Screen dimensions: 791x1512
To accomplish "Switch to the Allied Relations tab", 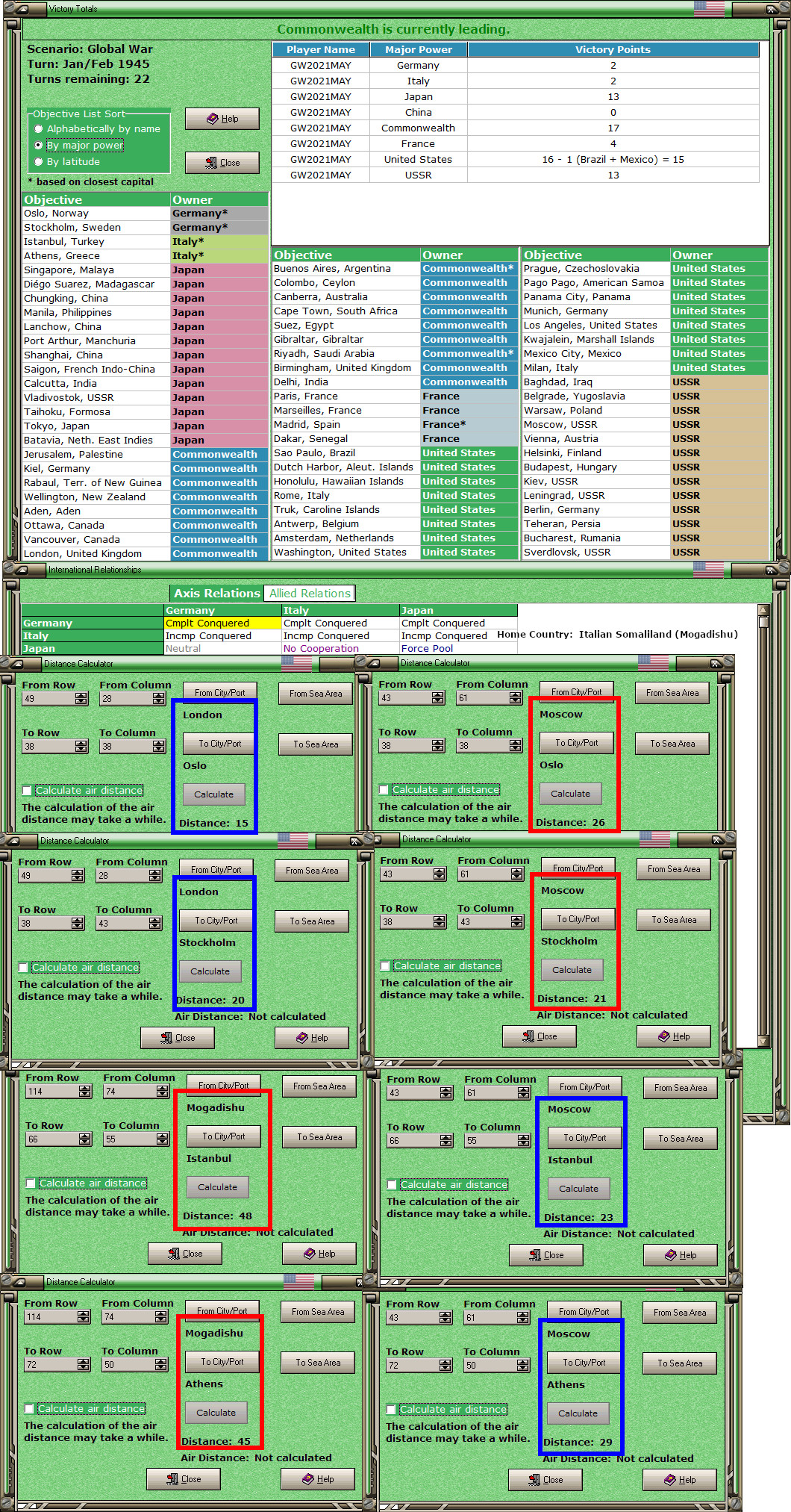I will click(x=310, y=594).
